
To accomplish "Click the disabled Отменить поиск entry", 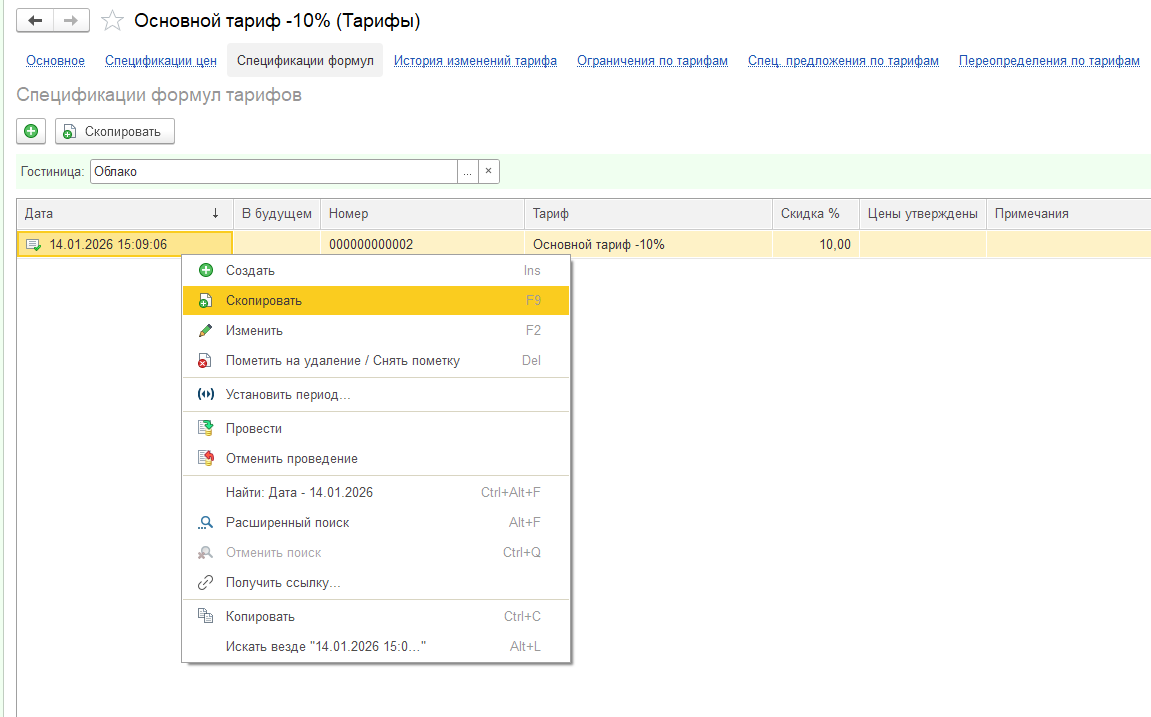I will pyautogui.click(x=375, y=553).
